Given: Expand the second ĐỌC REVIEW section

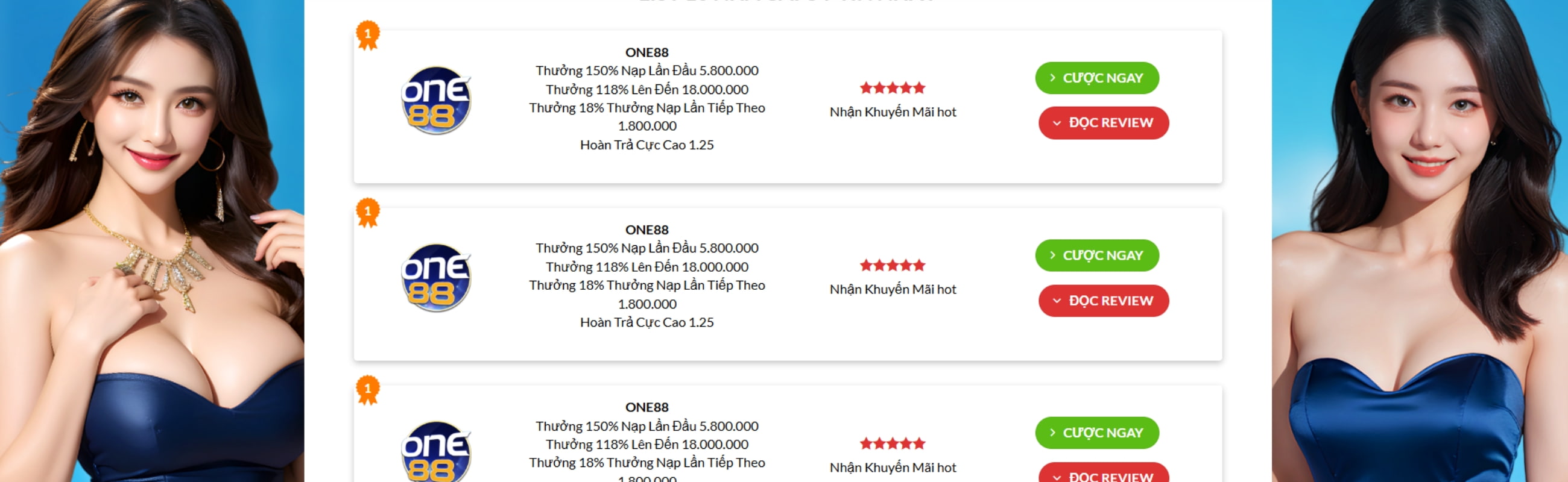Looking at the screenshot, I should pyautogui.click(x=1103, y=301).
